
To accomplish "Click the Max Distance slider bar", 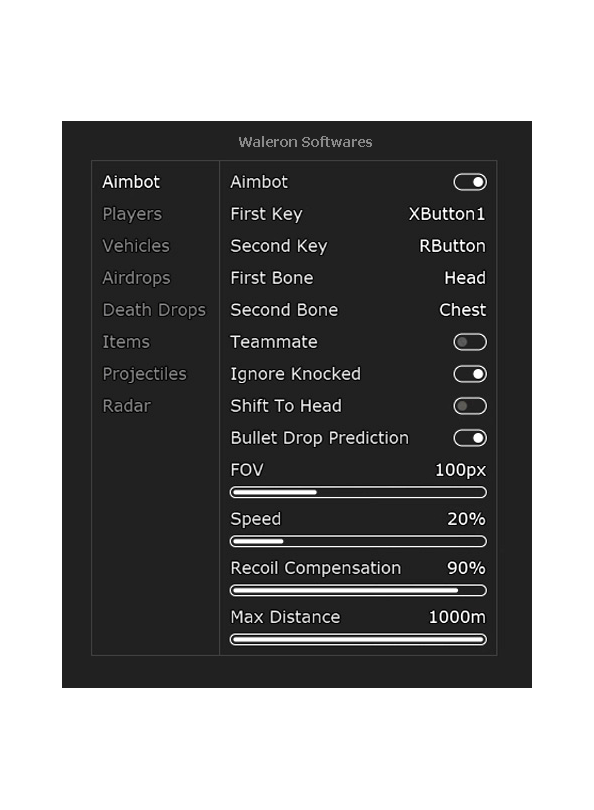I will coord(358,640).
